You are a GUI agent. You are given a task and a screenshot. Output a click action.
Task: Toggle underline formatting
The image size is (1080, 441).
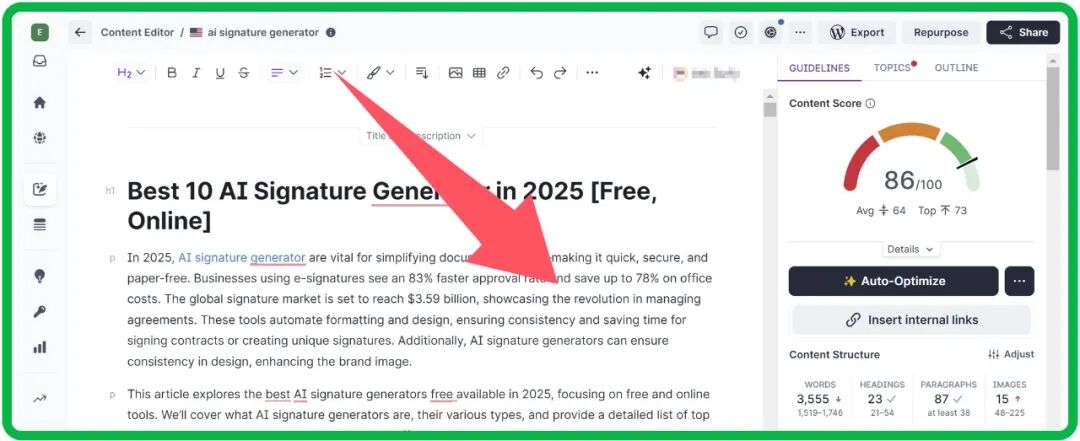point(220,73)
